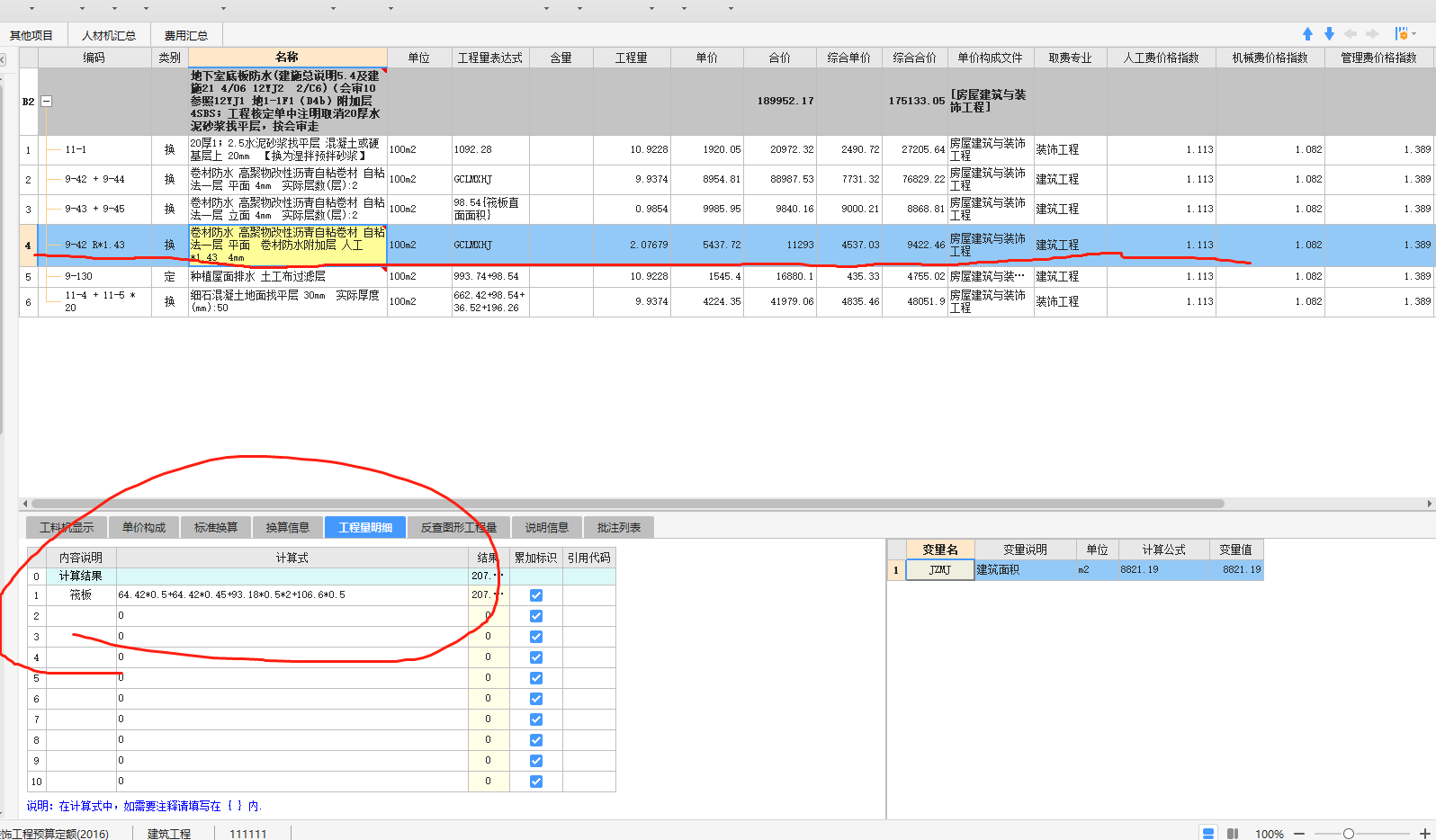The height and width of the screenshot is (840, 1436).
Task: Switch to 费用汇总 tab
Action: [186, 35]
